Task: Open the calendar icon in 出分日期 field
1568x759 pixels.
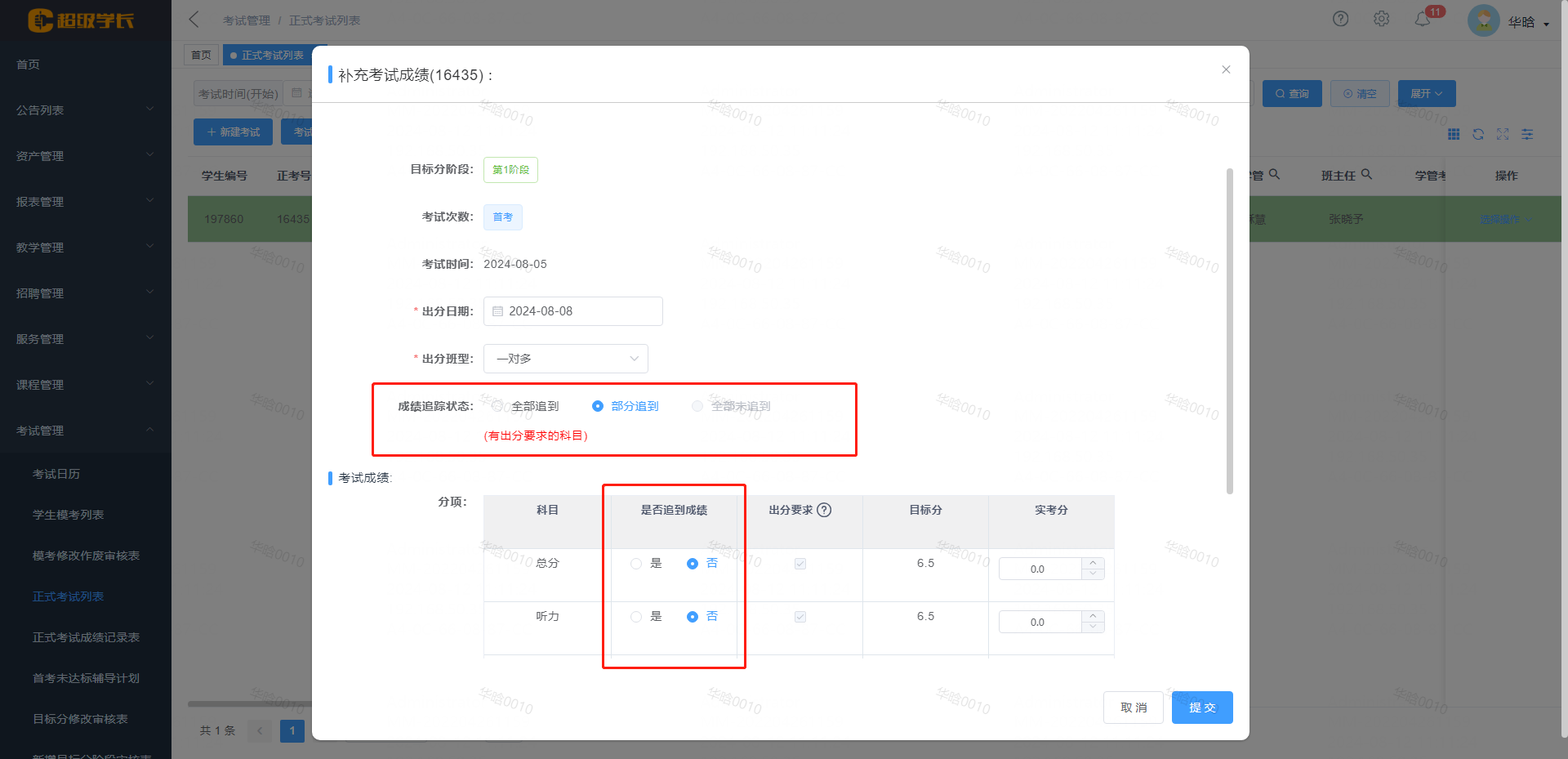Action: pos(498,311)
